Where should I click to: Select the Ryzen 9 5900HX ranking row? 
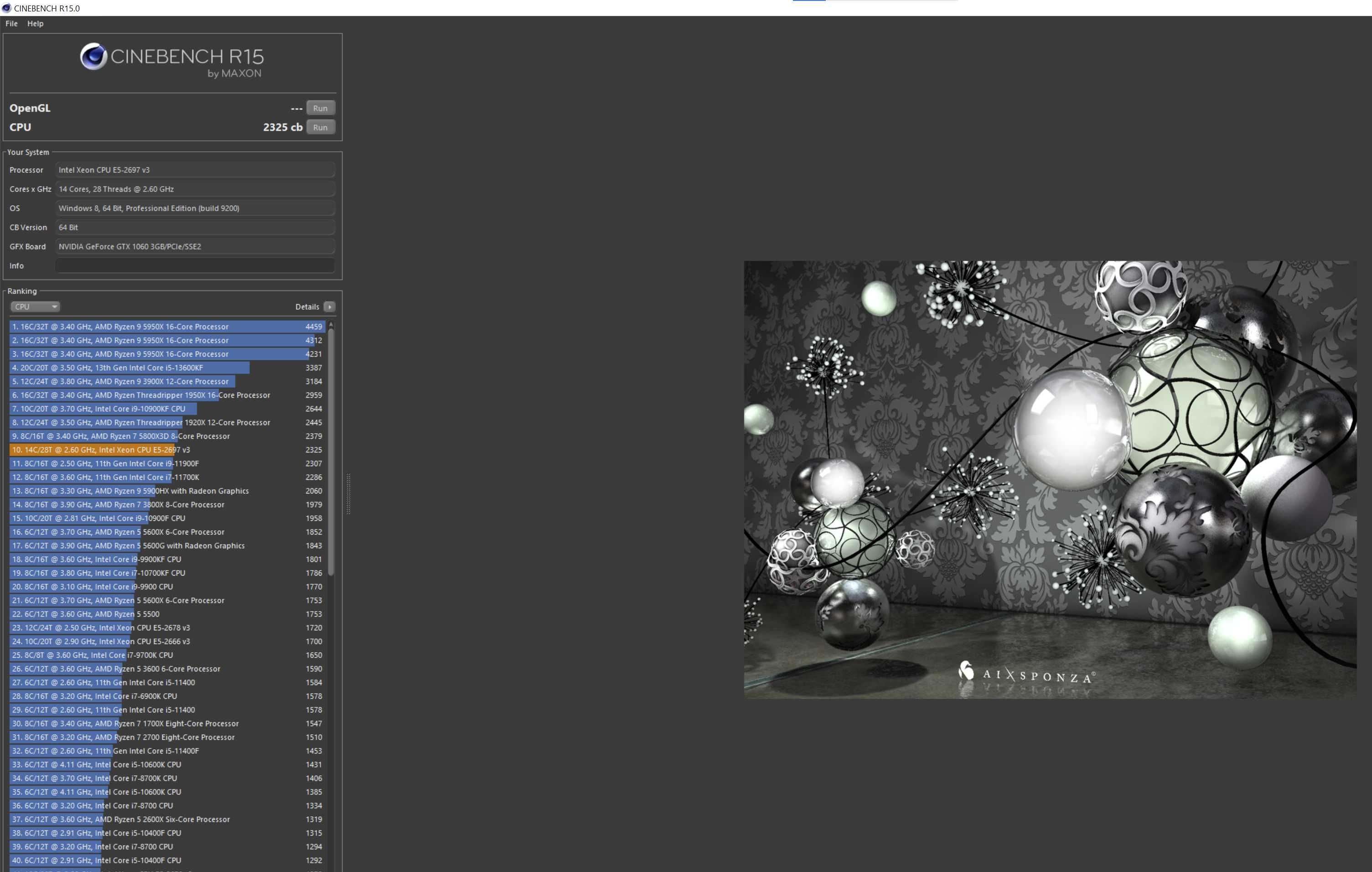pos(167,491)
